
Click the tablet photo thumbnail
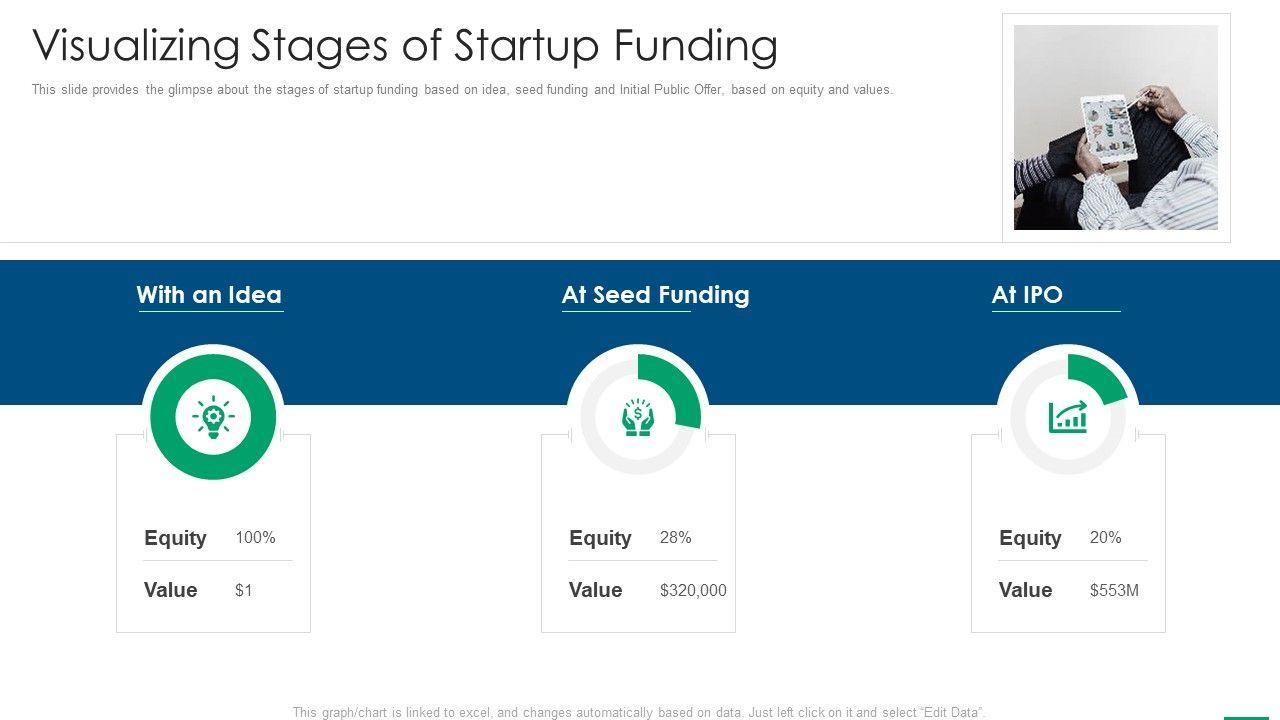pyautogui.click(x=1116, y=128)
